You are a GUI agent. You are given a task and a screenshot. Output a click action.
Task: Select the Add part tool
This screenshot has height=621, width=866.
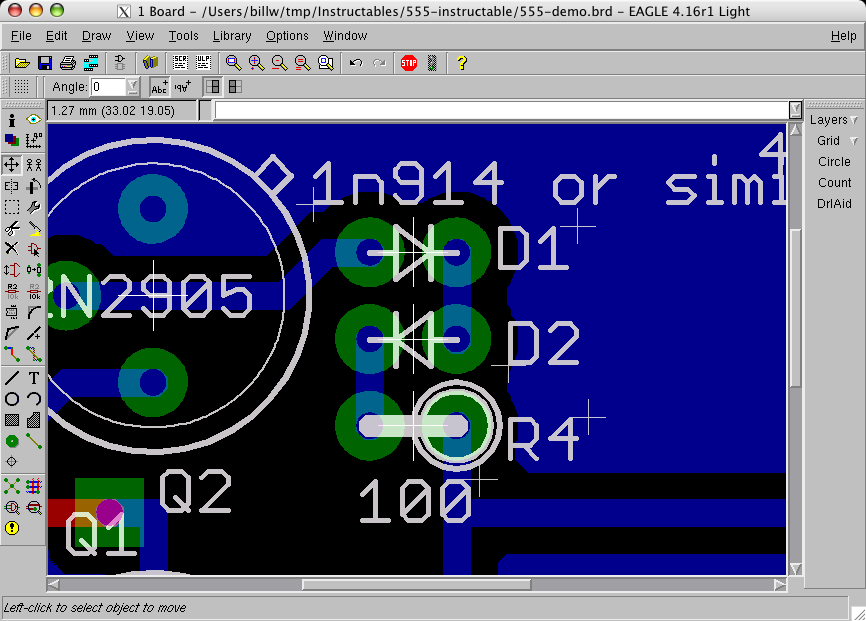click(x=34, y=249)
